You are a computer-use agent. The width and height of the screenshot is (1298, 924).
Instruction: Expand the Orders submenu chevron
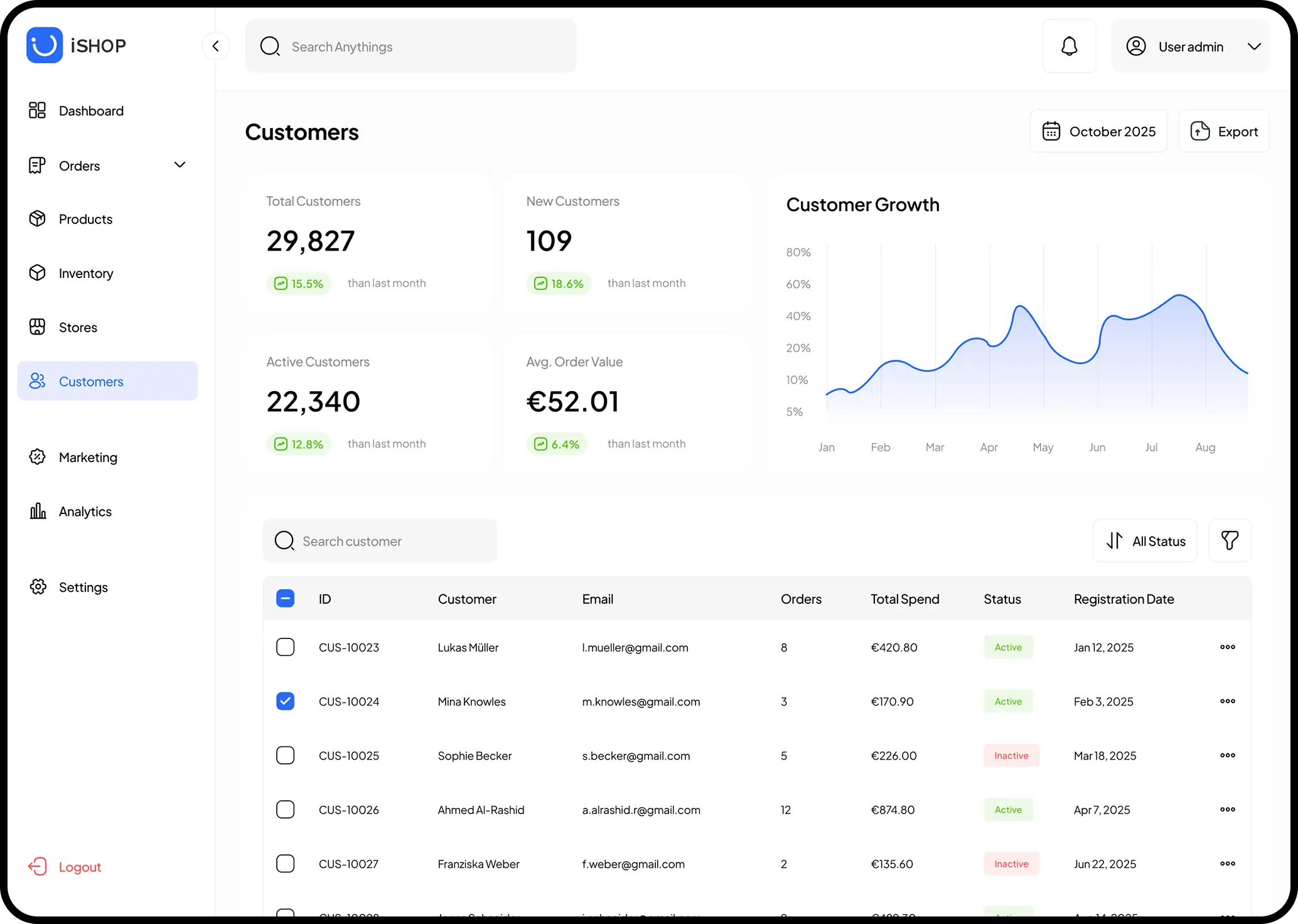180,165
